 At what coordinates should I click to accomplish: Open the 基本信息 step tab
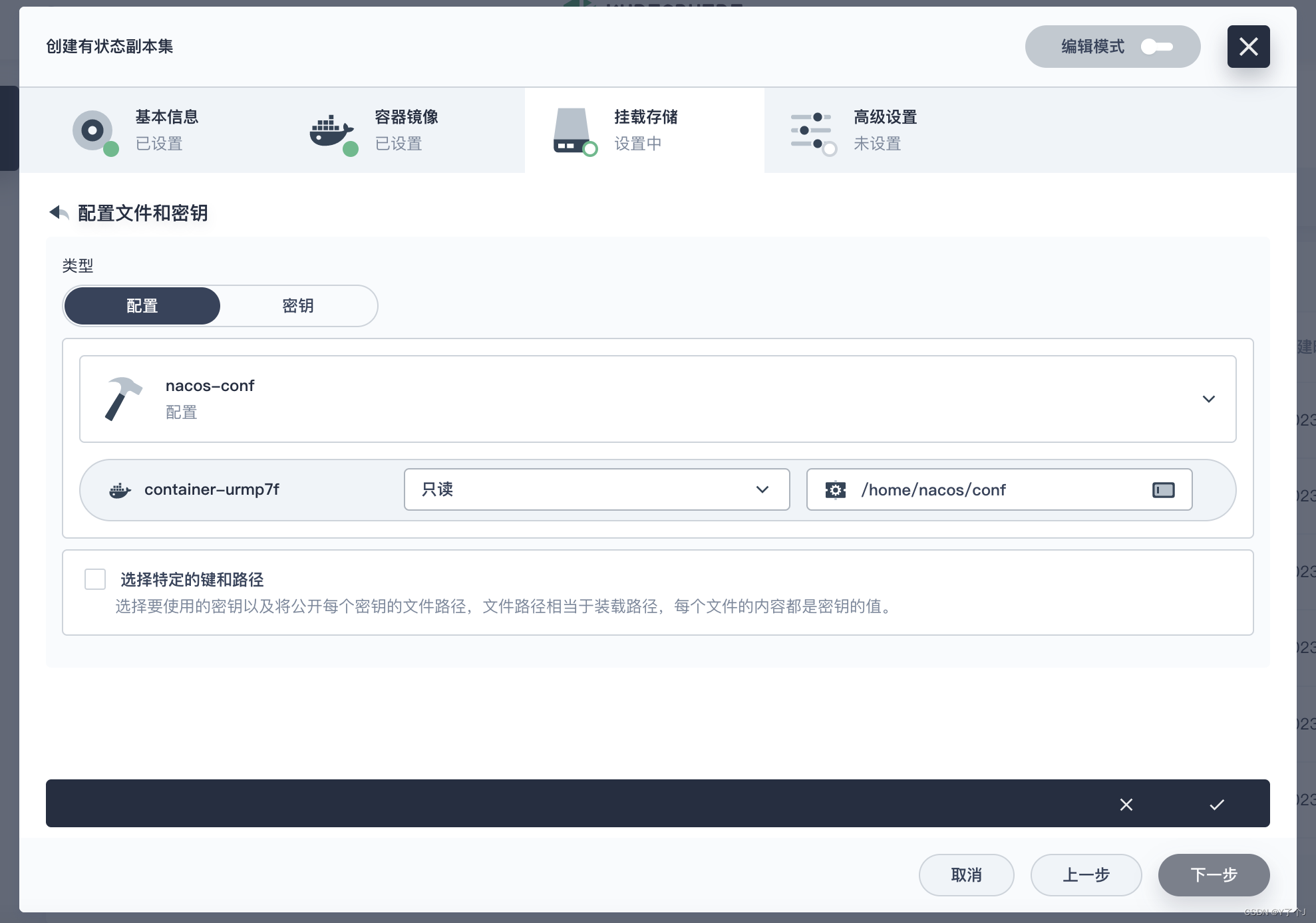pyautogui.click(x=166, y=130)
